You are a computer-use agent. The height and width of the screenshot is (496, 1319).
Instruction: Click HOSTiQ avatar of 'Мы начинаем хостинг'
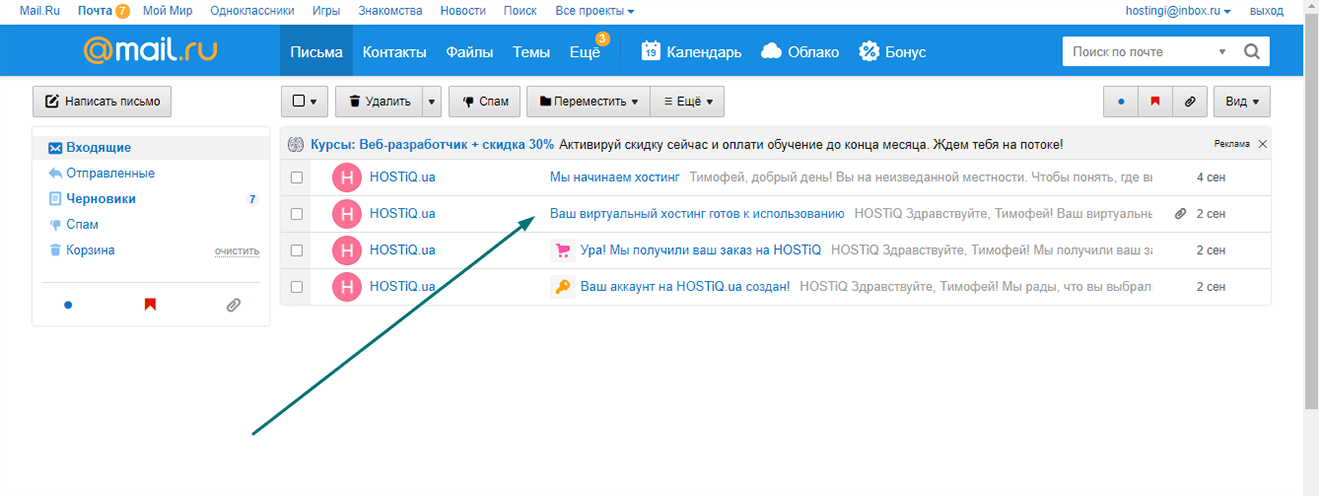[x=346, y=177]
